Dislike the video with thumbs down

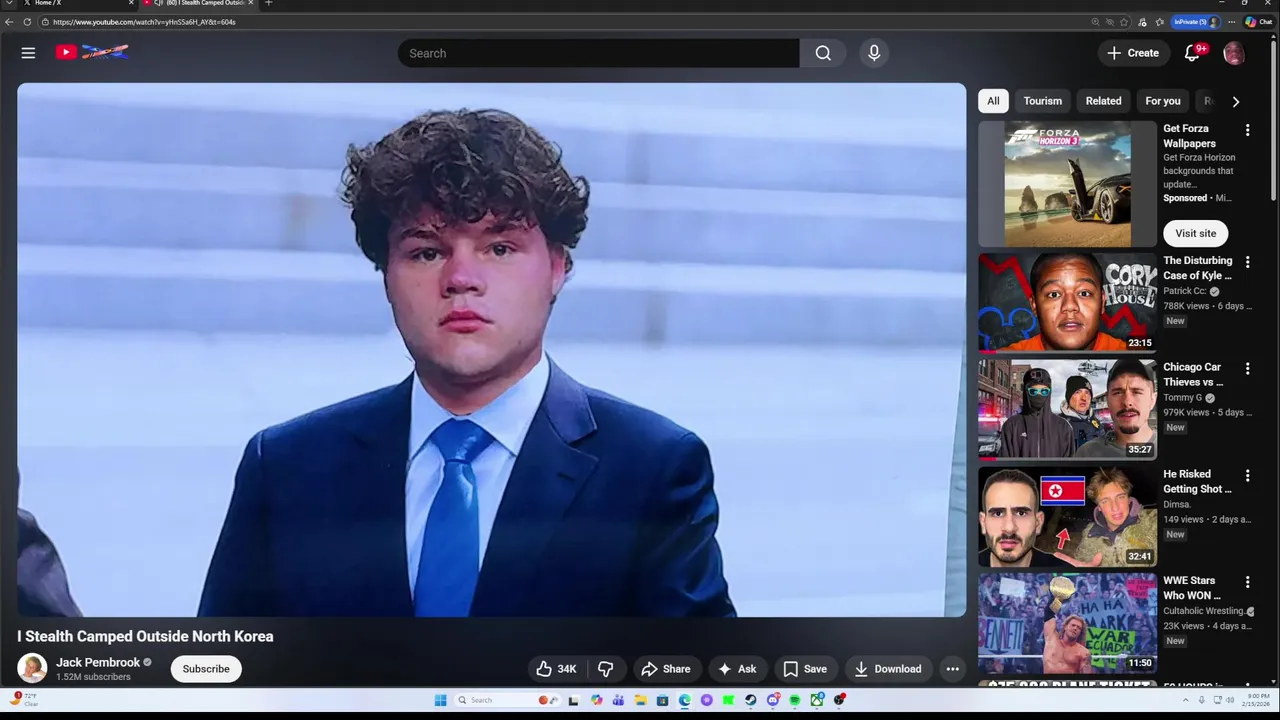click(606, 669)
